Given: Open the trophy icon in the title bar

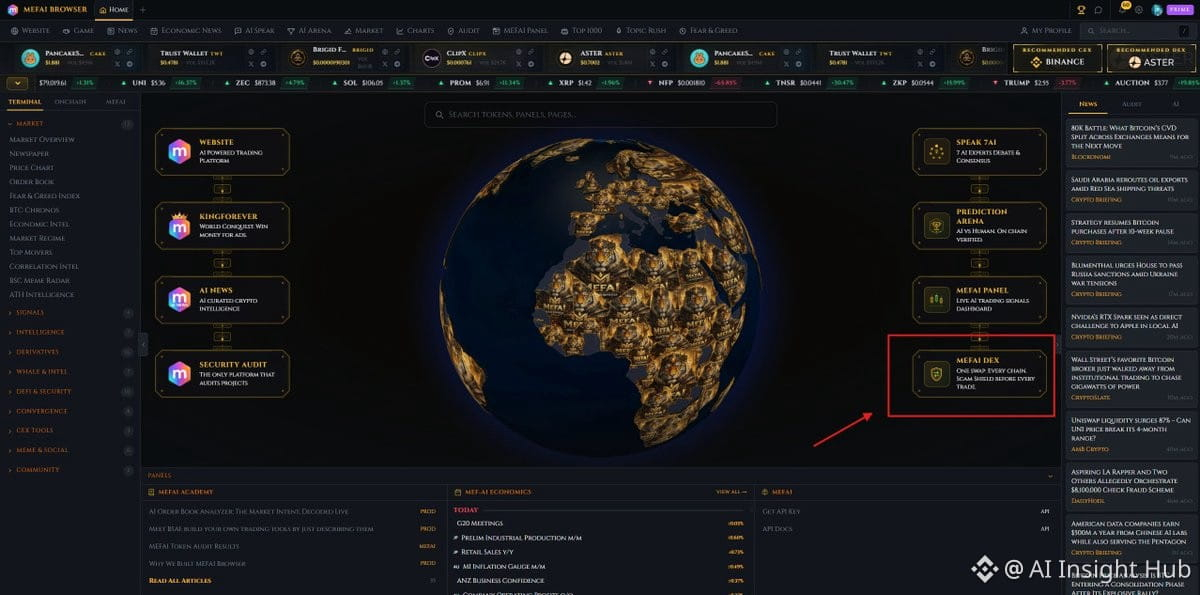Looking at the screenshot, I should pos(1081,9).
